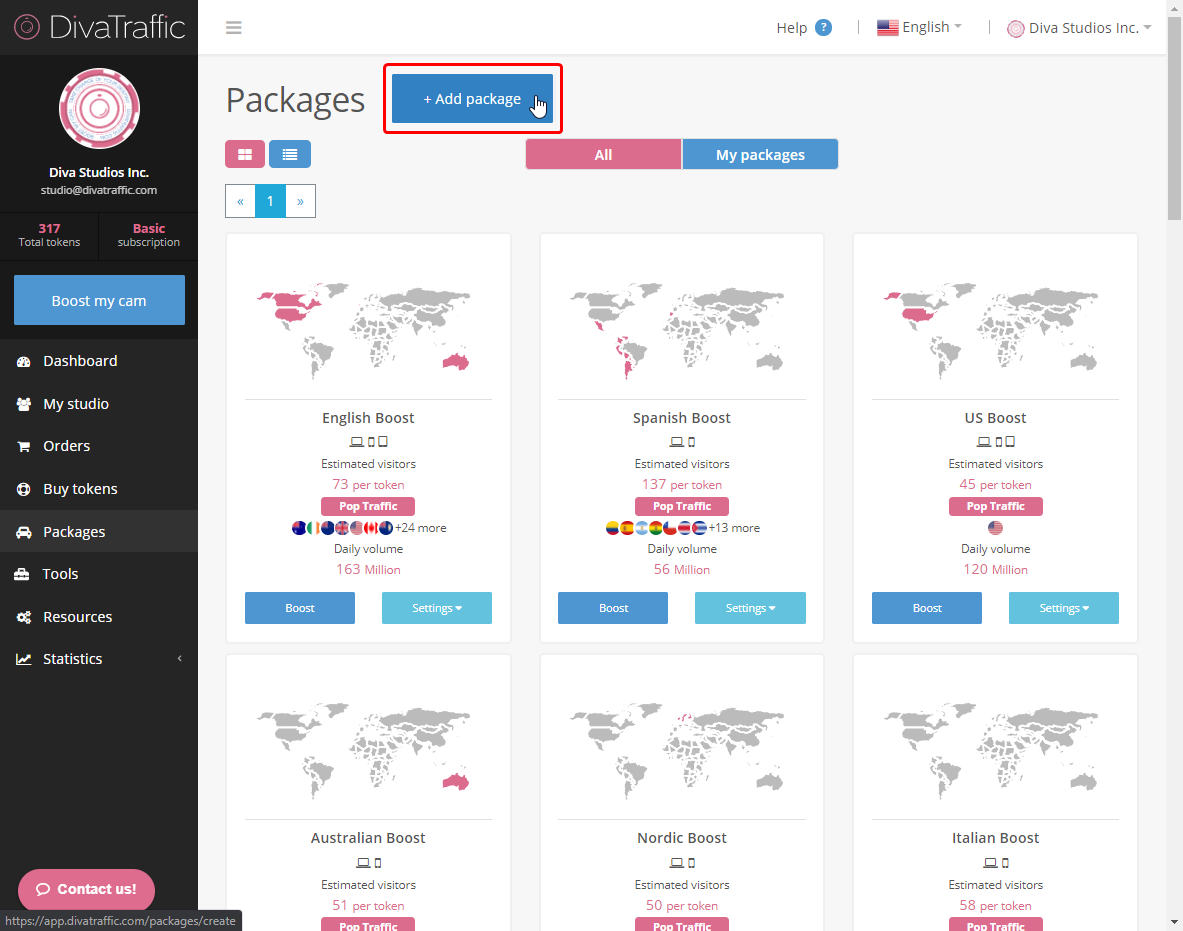The image size is (1183, 931).
Task: Click the Packages car icon
Action: pyautogui.click(x=23, y=532)
